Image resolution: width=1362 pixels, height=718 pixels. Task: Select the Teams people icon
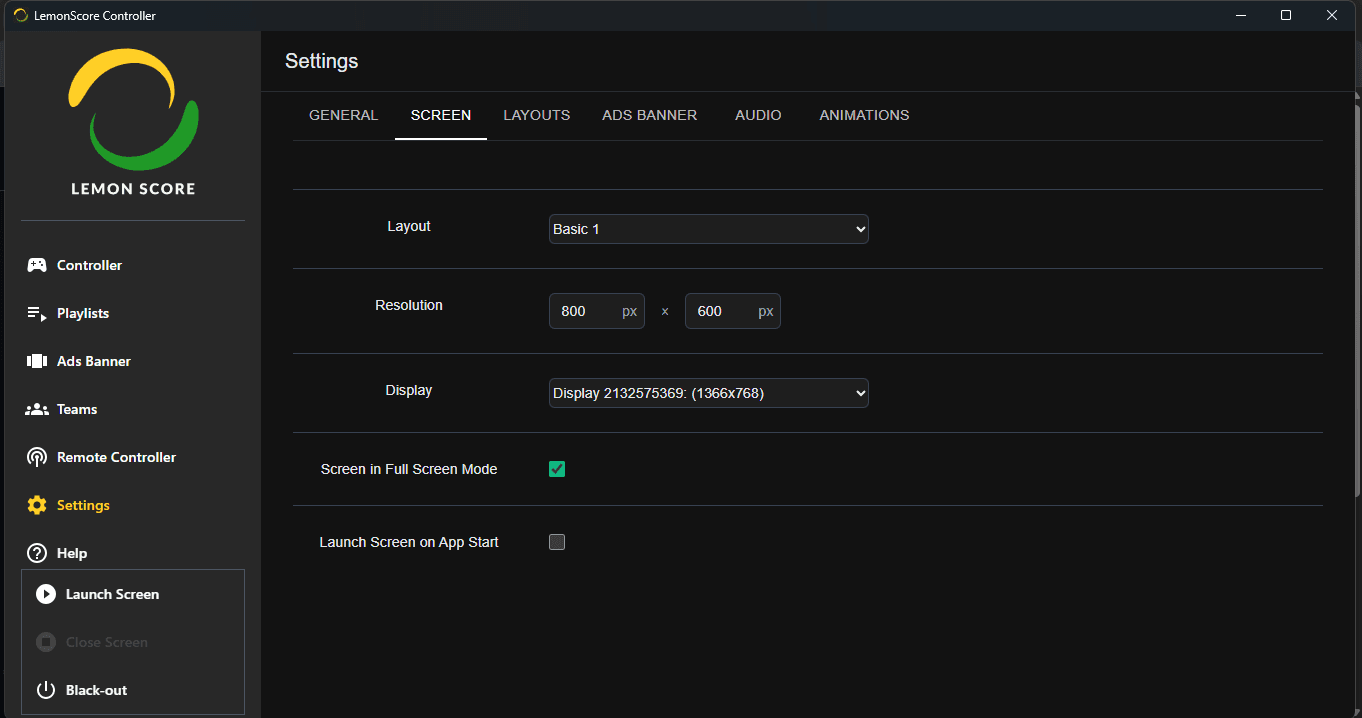tap(37, 409)
